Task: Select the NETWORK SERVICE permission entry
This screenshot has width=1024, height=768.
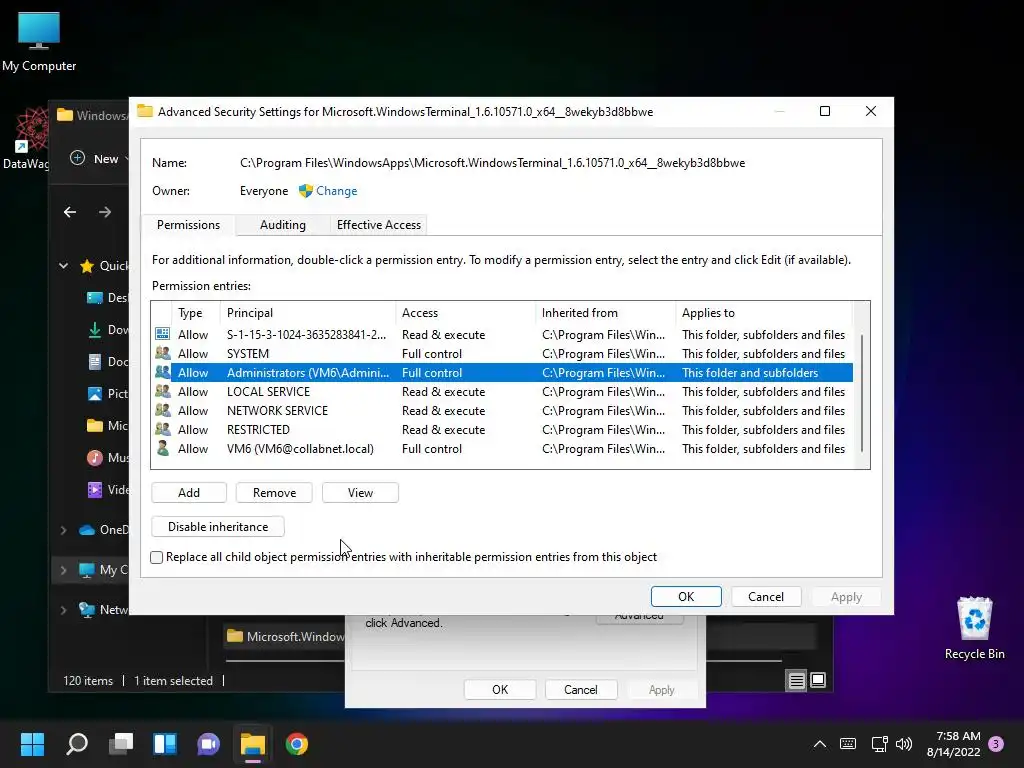Action: pyautogui.click(x=502, y=410)
